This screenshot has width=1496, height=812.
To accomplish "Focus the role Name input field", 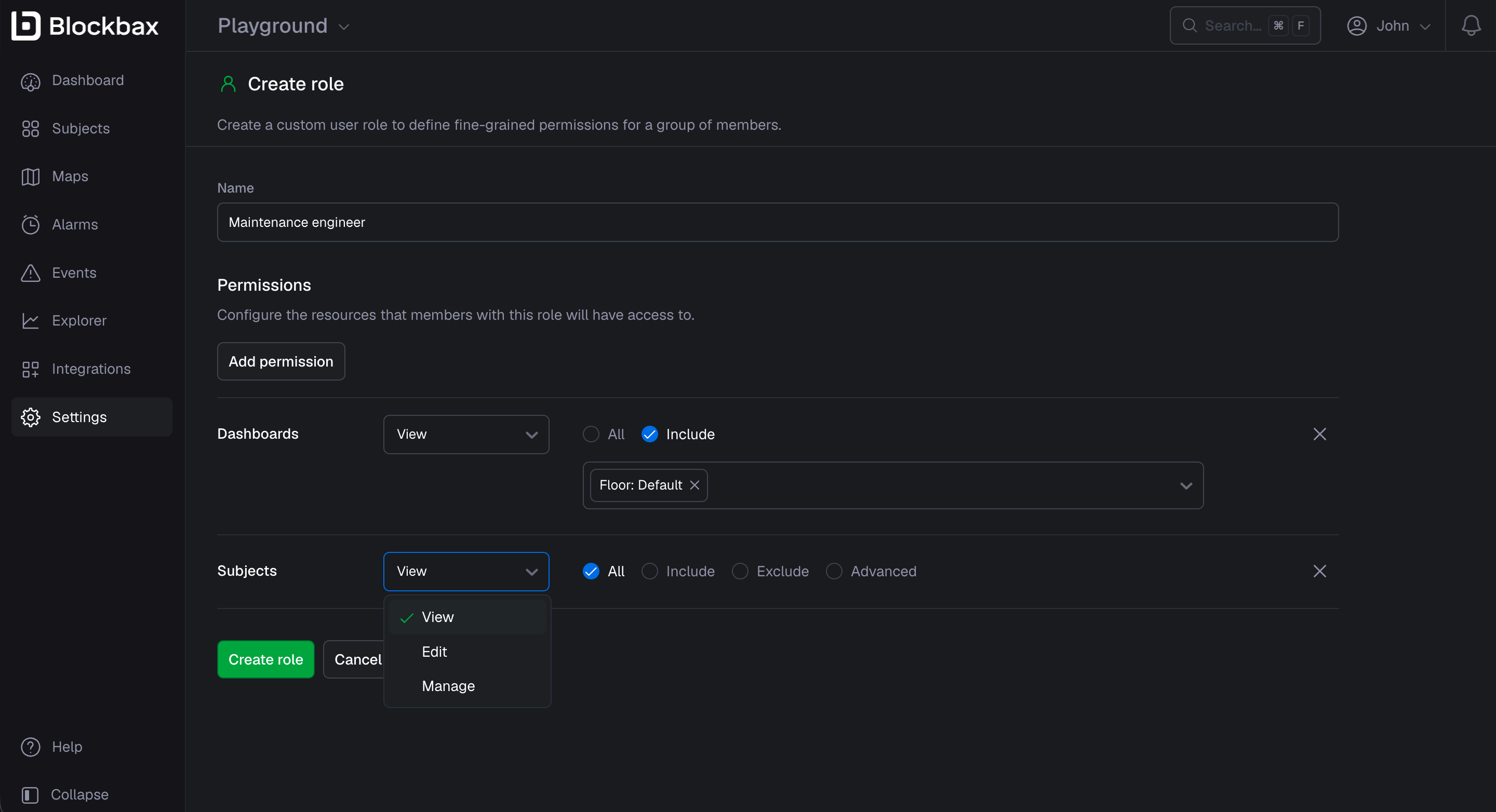I will coord(778,222).
